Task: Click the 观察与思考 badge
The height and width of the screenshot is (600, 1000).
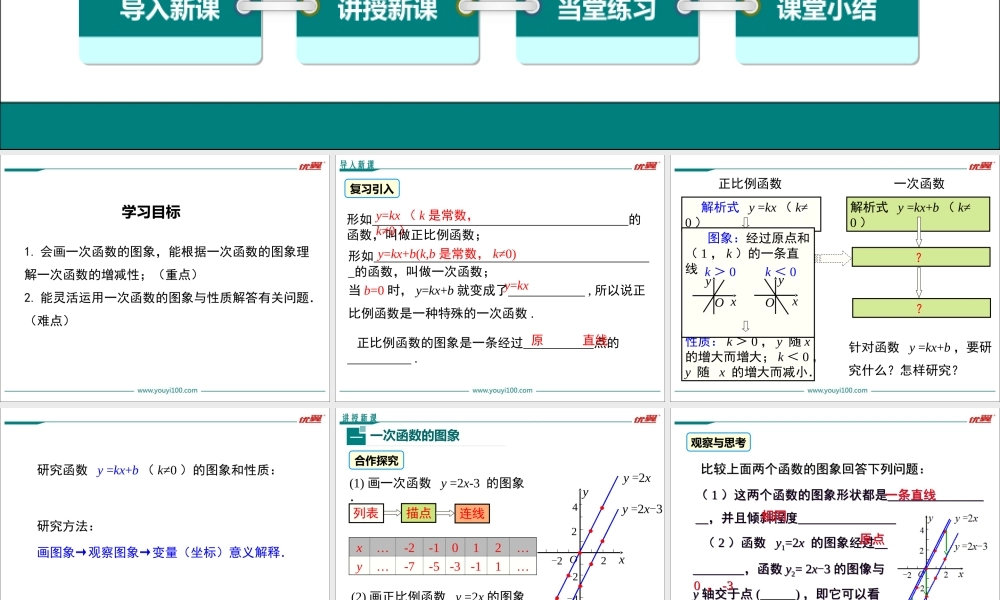Action: coord(718,442)
